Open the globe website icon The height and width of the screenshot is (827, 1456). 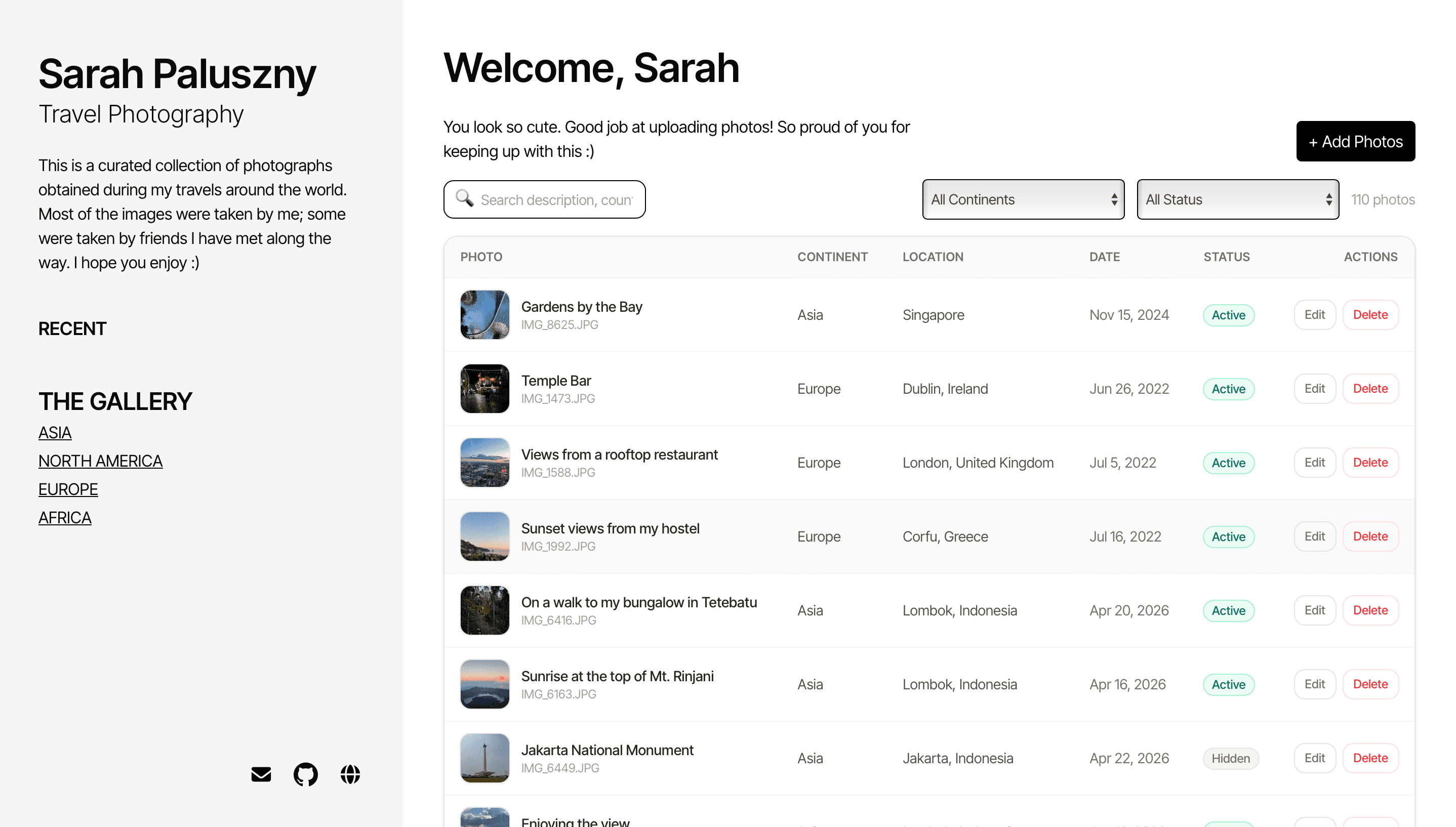tap(350, 774)
